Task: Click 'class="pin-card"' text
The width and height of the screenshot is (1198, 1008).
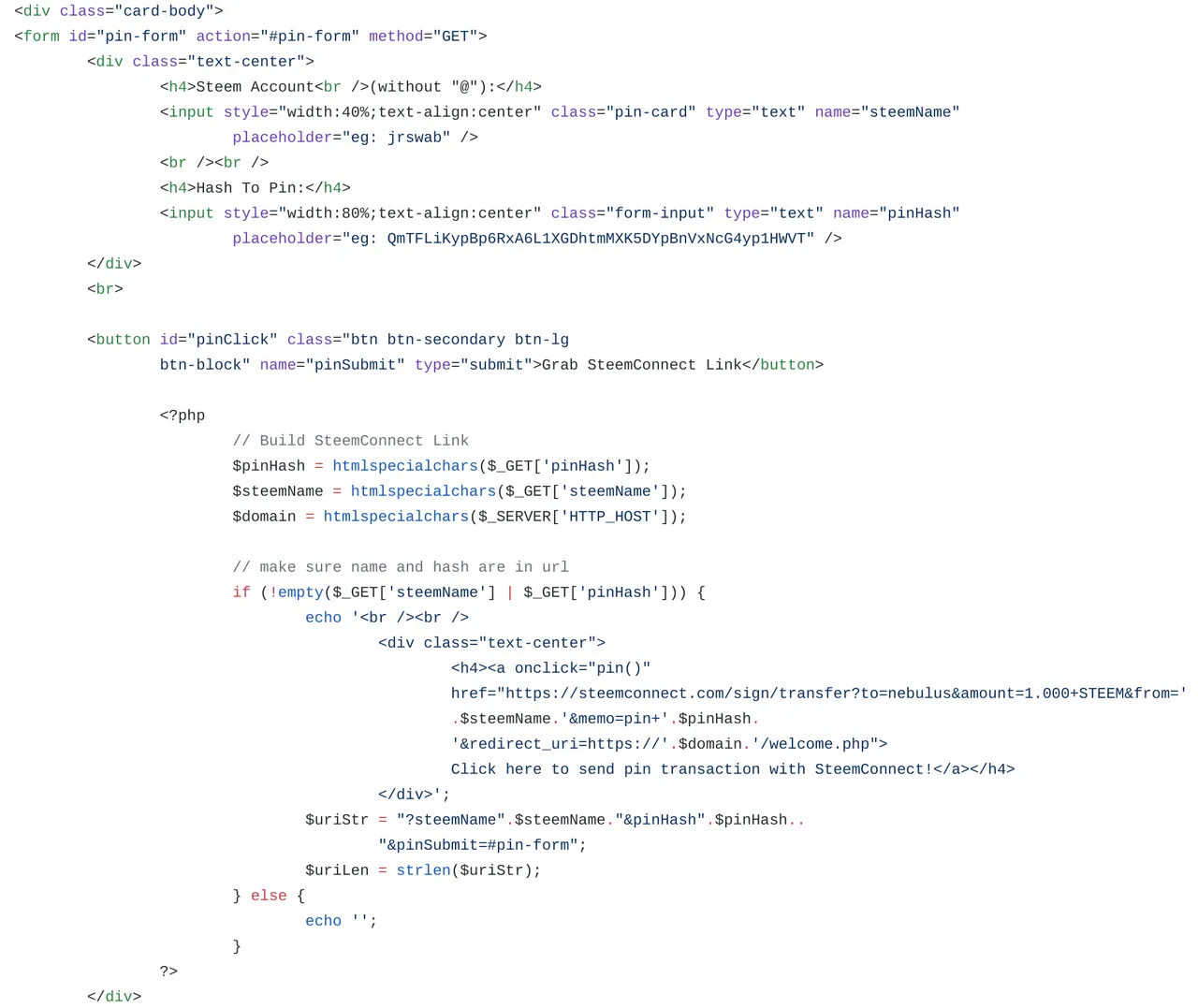Action: [623, 112]
